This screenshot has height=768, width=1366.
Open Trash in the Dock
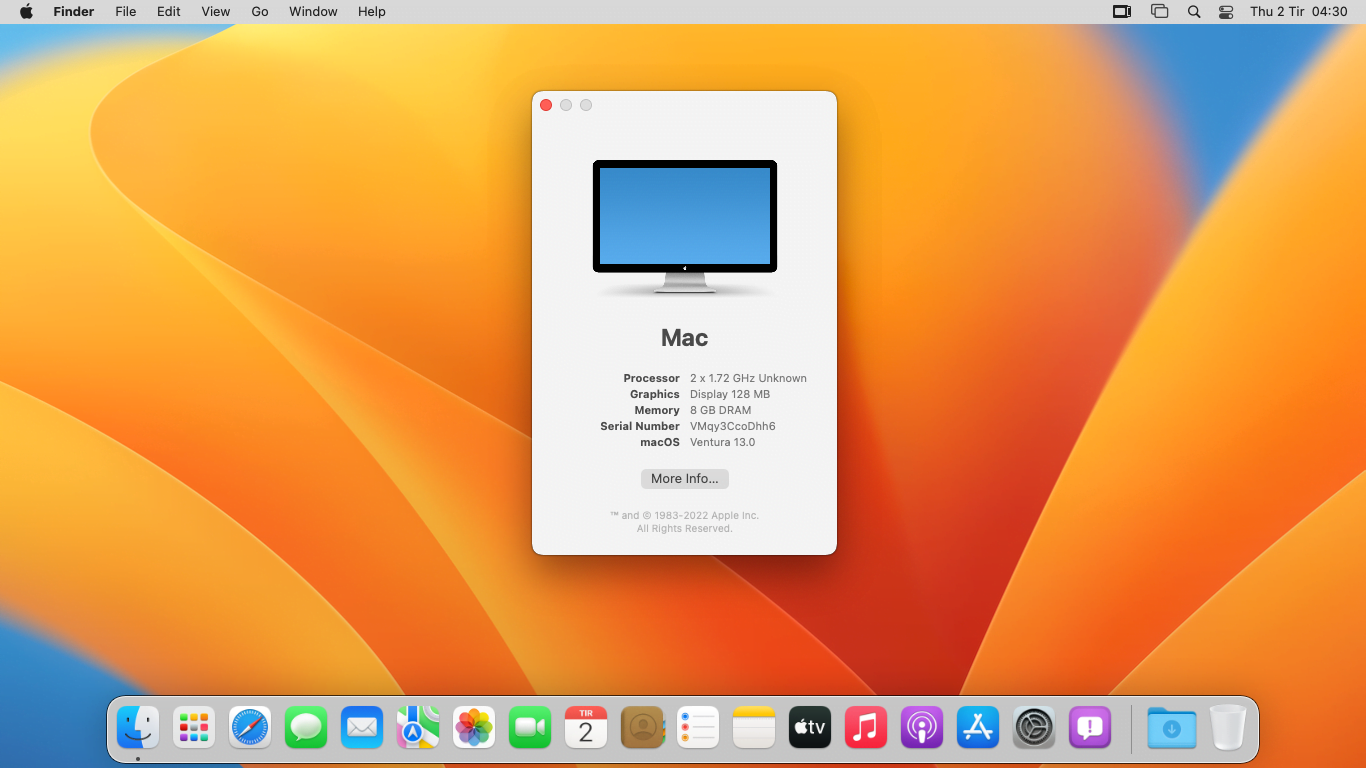tap(1228, 727)
